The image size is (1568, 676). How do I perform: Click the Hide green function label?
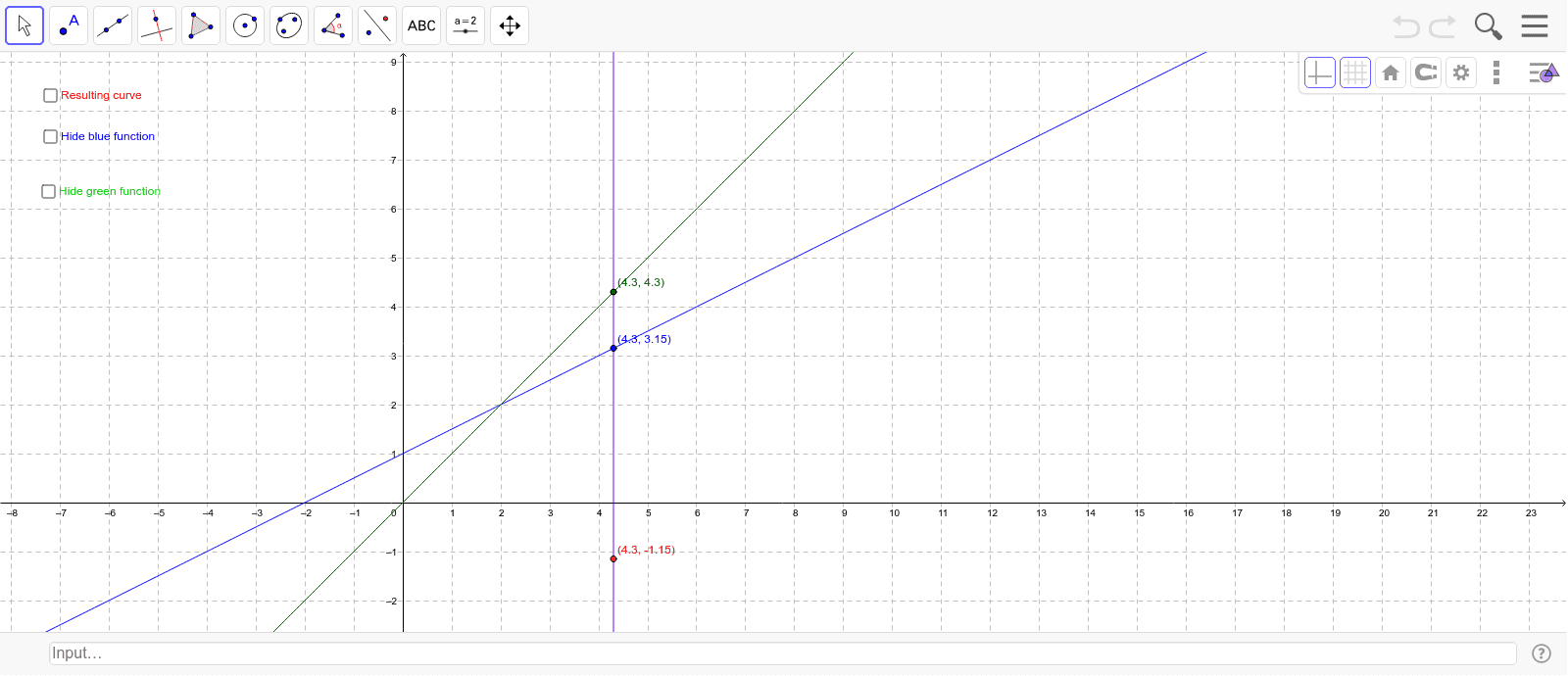tap(110, 191)
